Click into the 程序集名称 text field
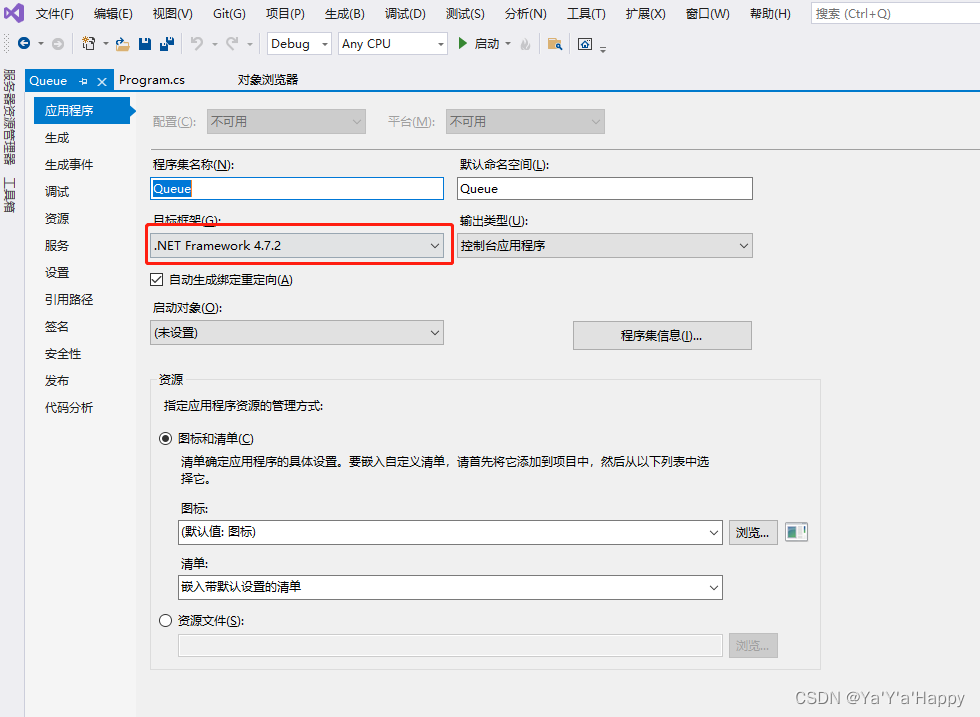 pyautogui.click(x=297, y=189)
